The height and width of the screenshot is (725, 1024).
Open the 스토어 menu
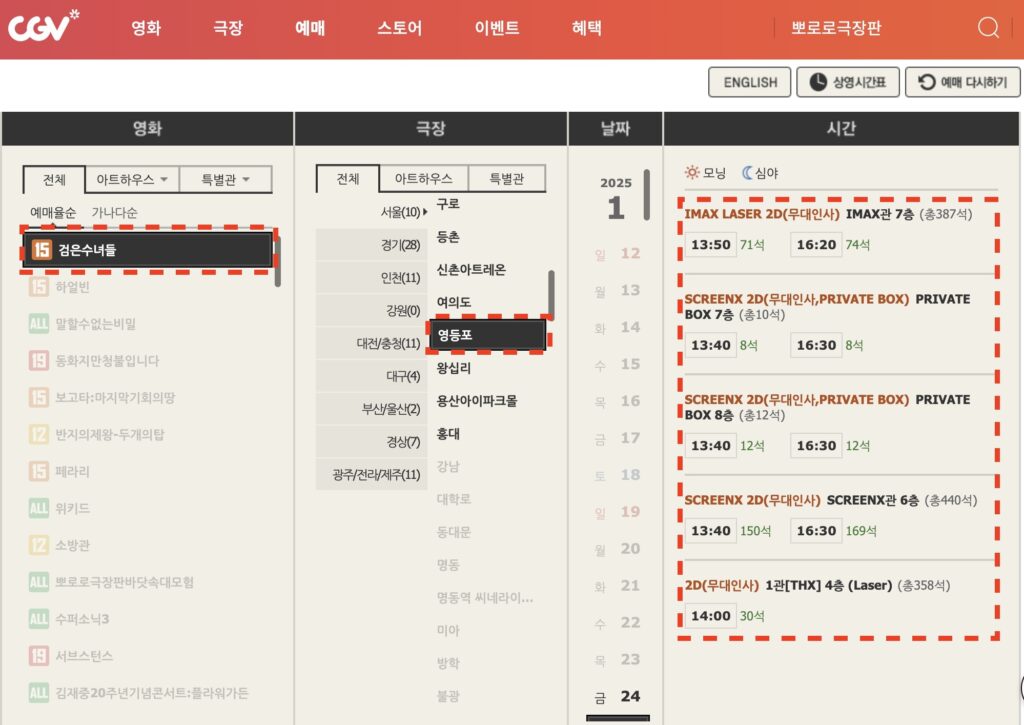pos(400,28)
